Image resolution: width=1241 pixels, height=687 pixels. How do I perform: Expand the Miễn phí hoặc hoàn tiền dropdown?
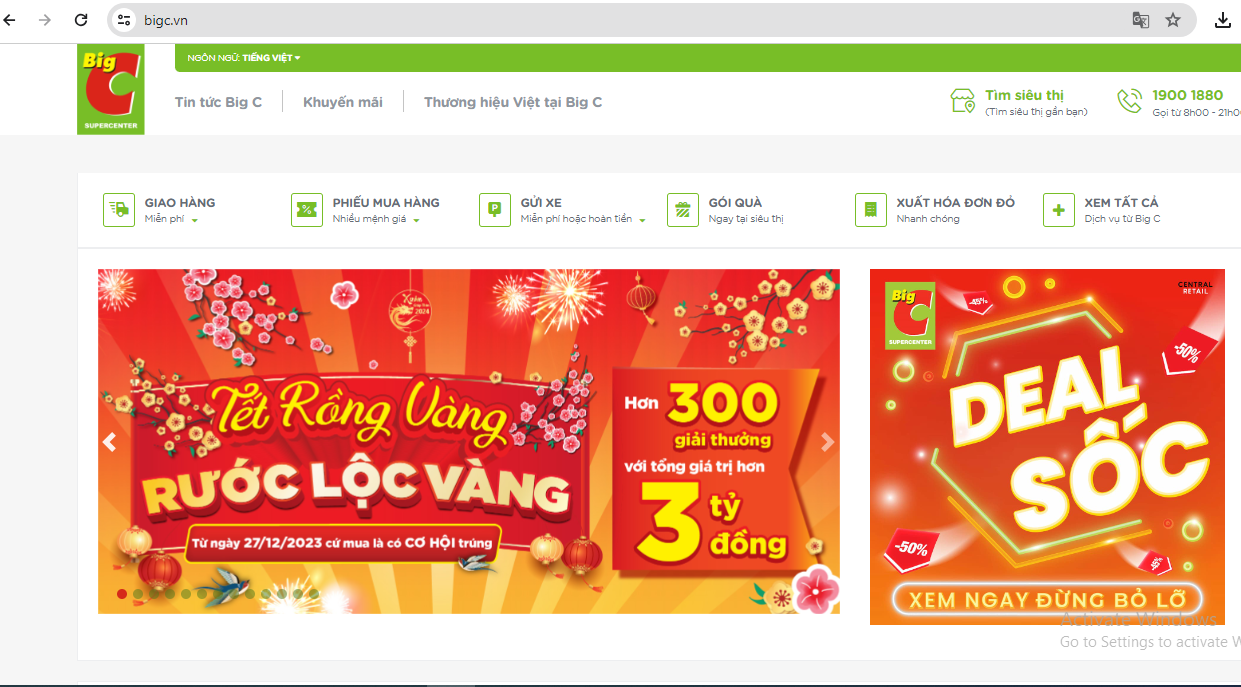click(642, 220)
